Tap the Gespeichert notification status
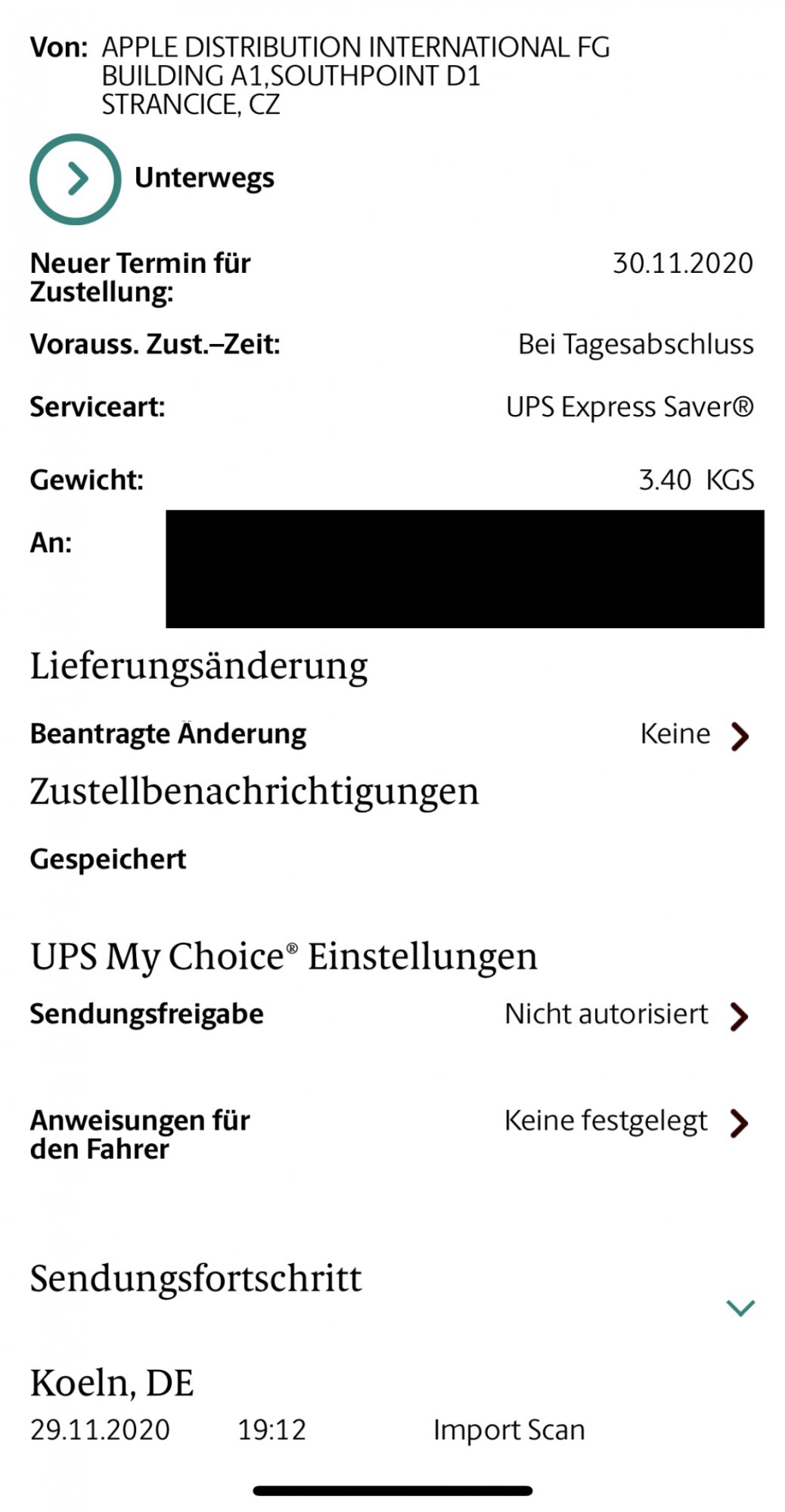The image size is (785, 1512). (108, 860)
